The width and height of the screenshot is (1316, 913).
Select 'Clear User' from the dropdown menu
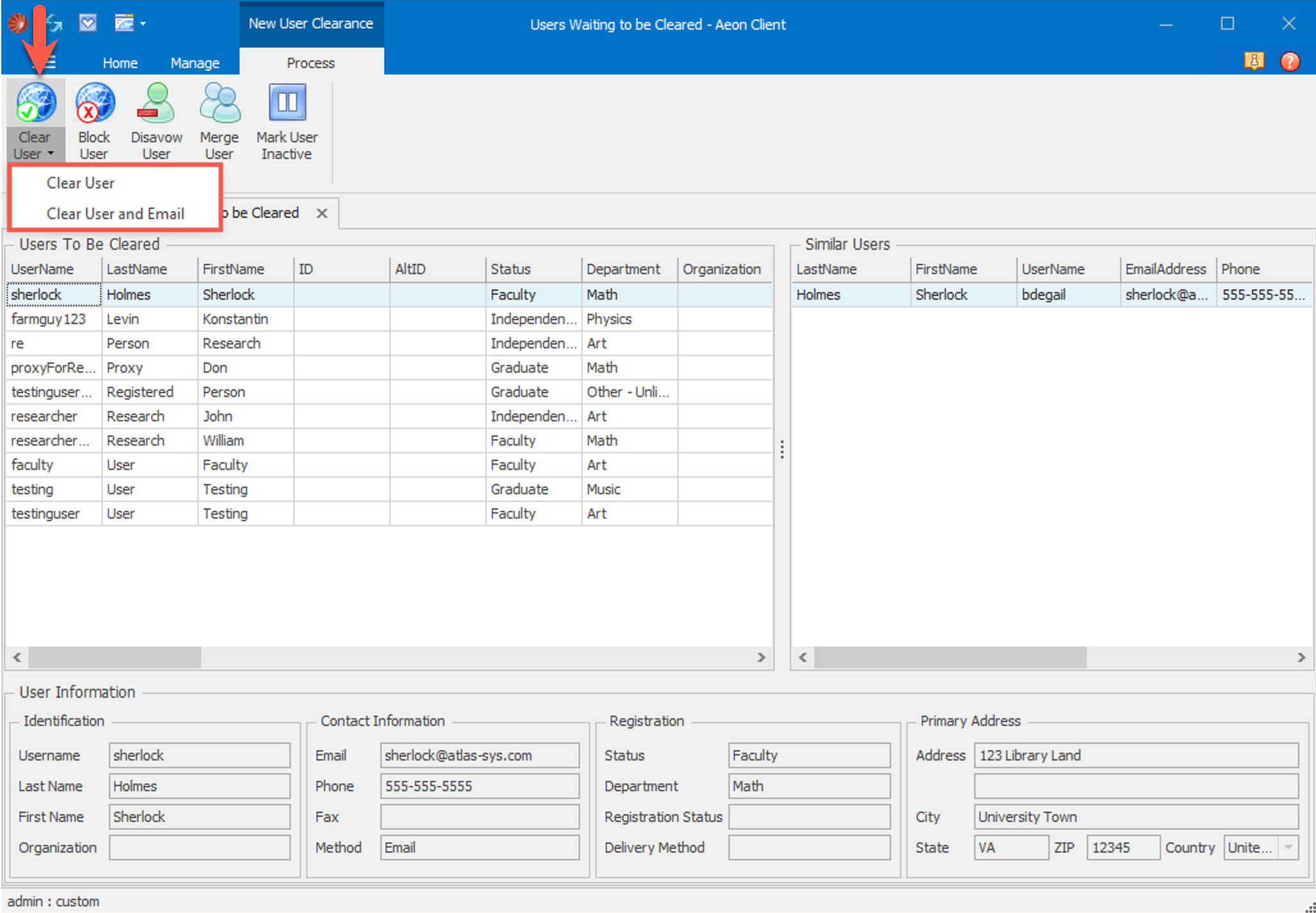tap(81, 182)
